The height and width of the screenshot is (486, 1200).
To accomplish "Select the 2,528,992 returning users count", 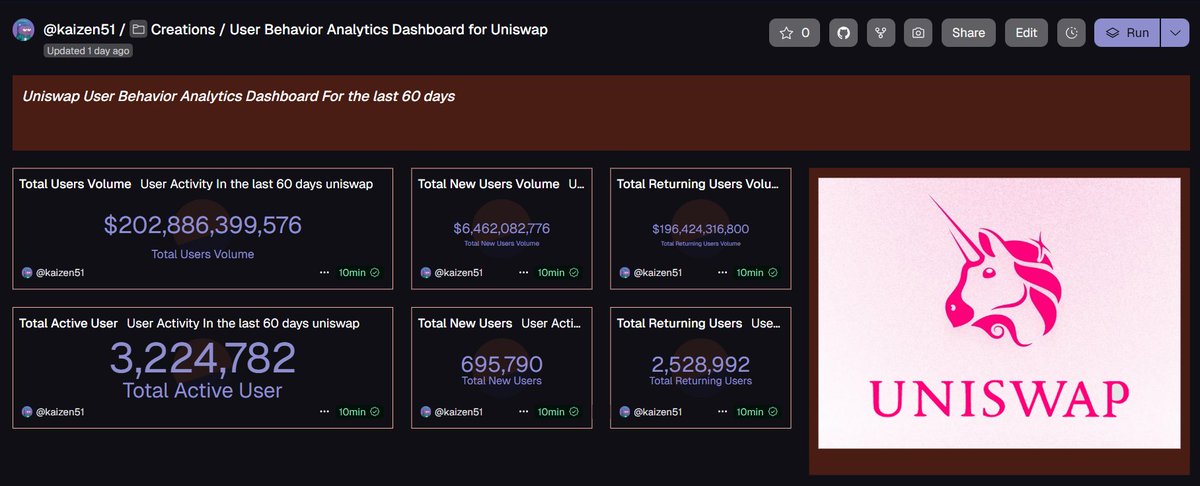I will (x=701, y=364).
